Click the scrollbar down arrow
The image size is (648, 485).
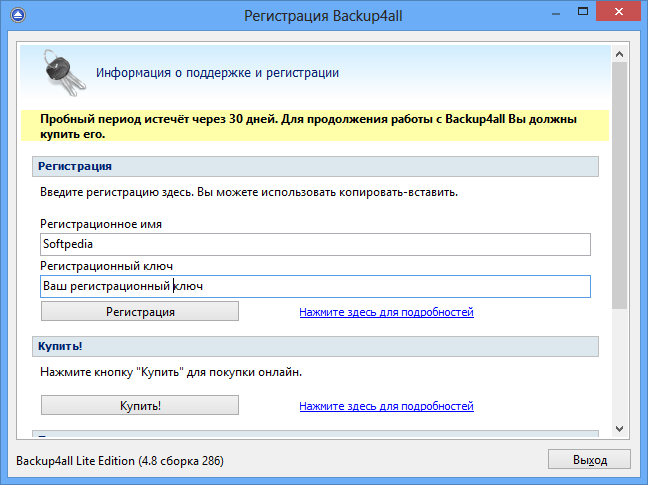[x=621, y=429]
